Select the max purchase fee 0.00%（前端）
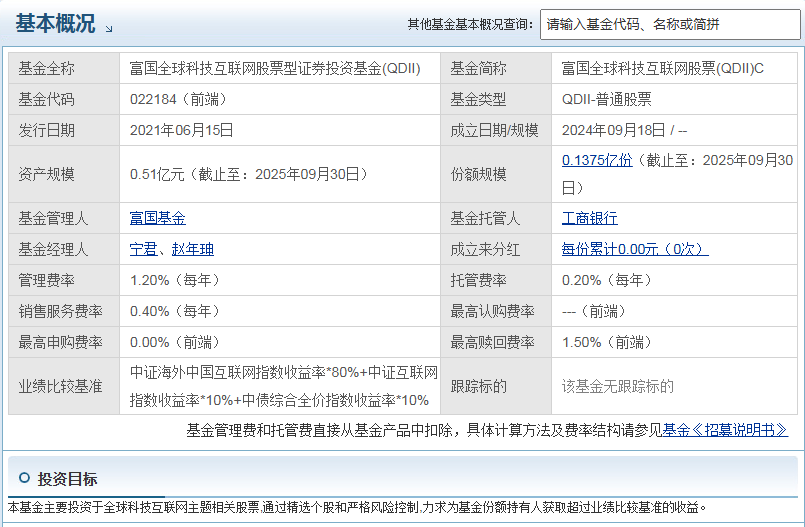The width and height of the screenshot is (805, 527). pyautogui.click(x=175, y=342)
